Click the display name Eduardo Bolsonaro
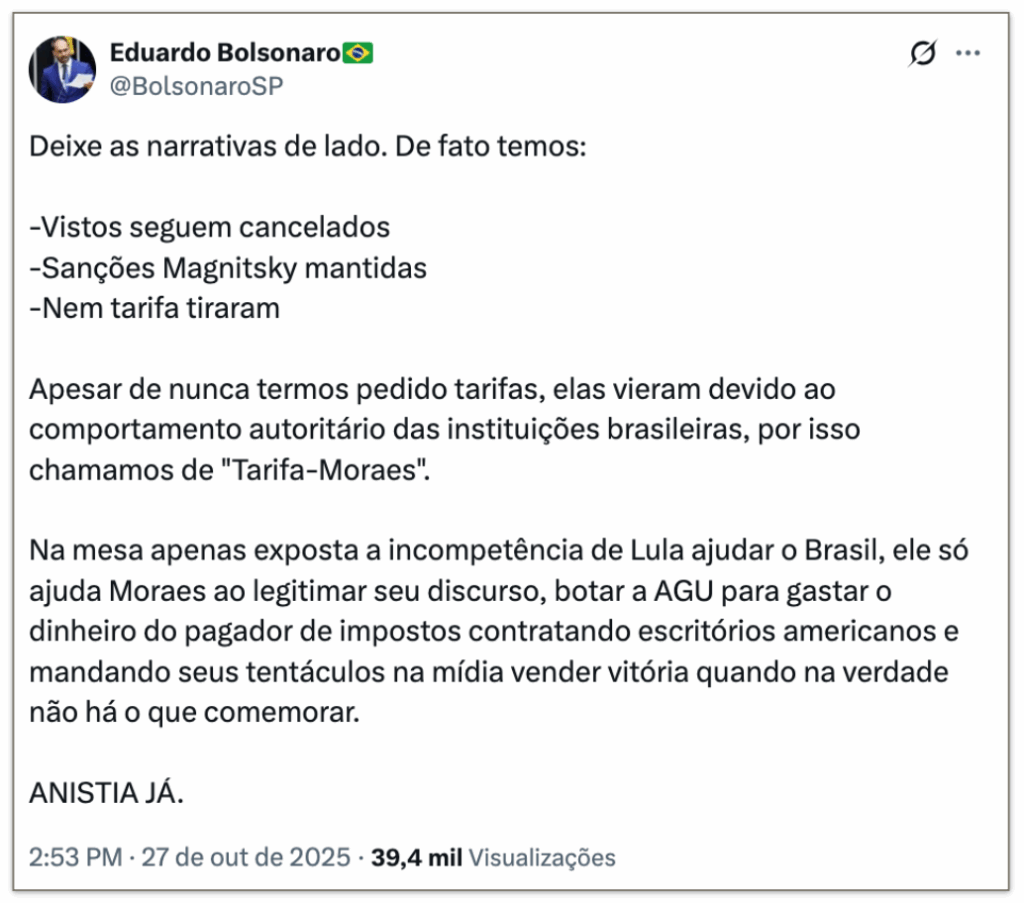1024x903 pixels. tap(224, 53)
